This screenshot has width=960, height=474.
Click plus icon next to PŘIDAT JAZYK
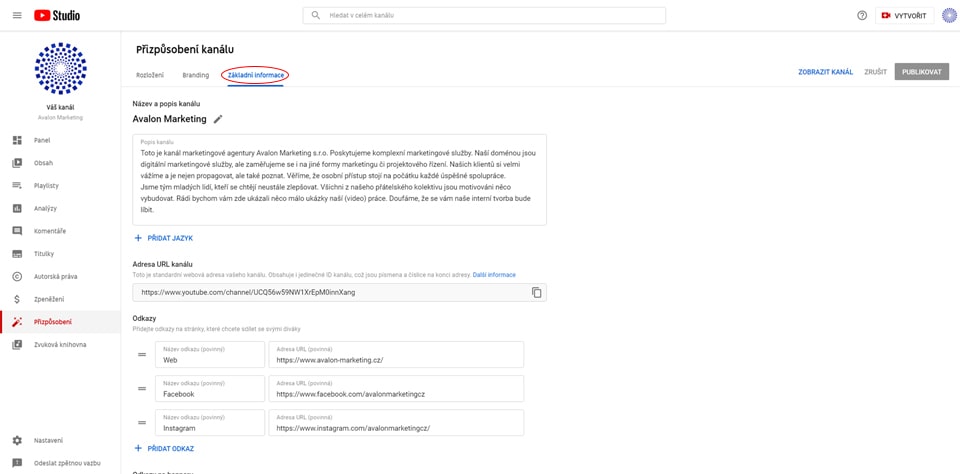pos(138,238)
